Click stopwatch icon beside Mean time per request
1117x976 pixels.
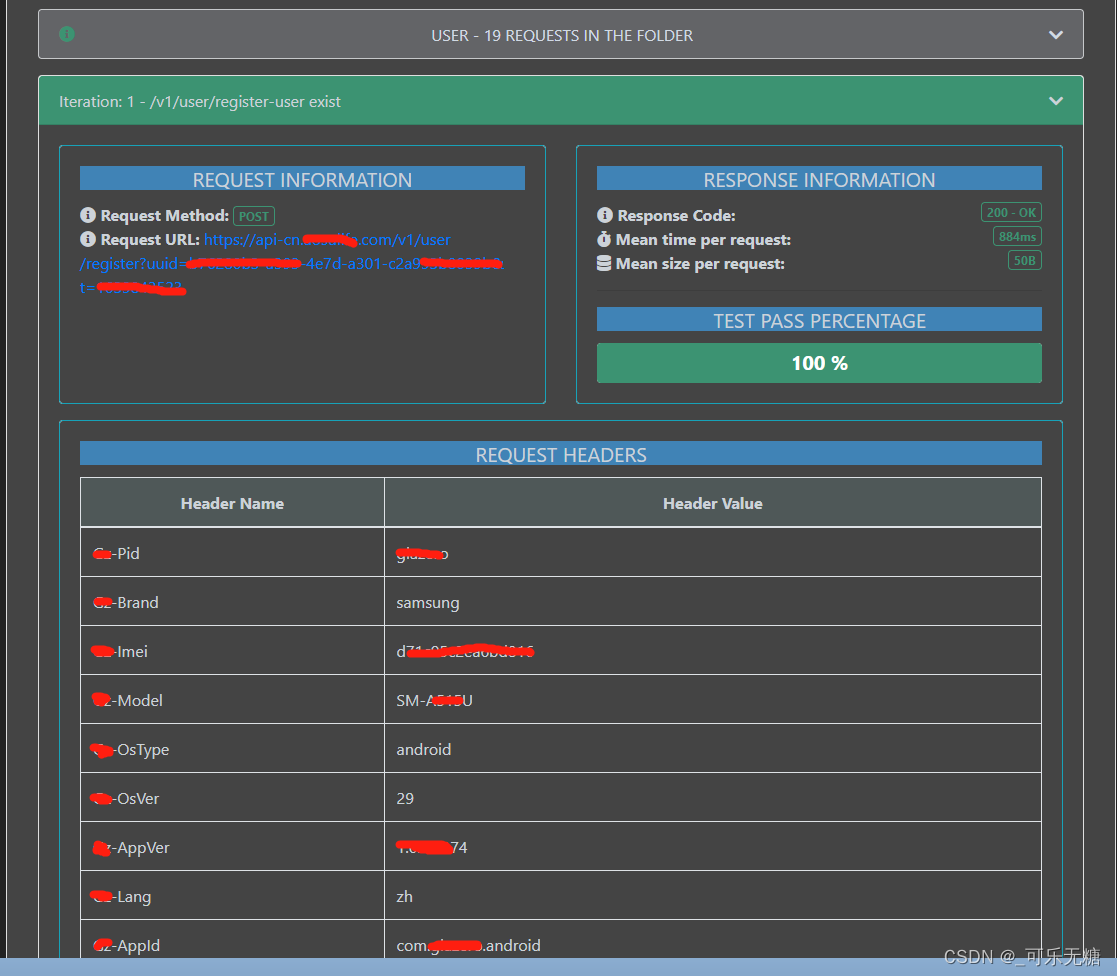(604, 239)
